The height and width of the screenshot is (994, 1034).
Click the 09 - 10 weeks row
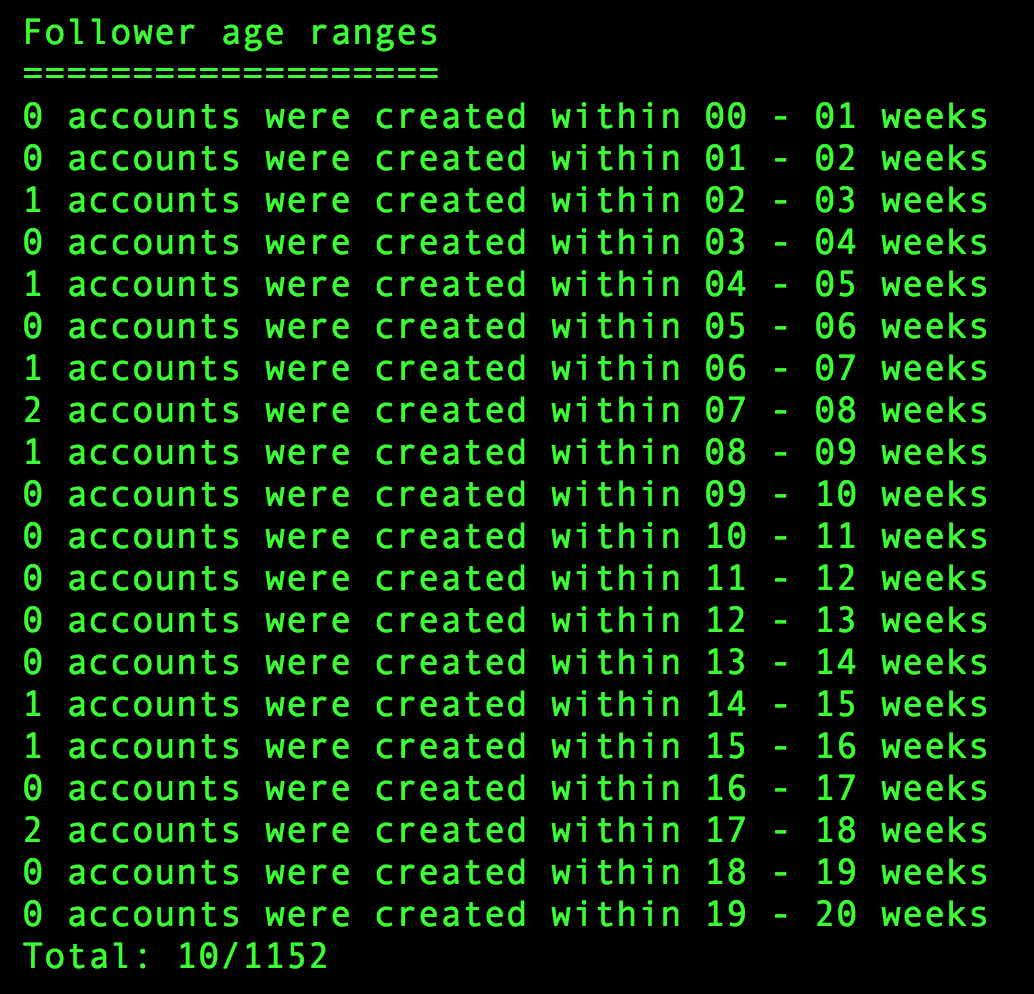[x=506, y=495]
